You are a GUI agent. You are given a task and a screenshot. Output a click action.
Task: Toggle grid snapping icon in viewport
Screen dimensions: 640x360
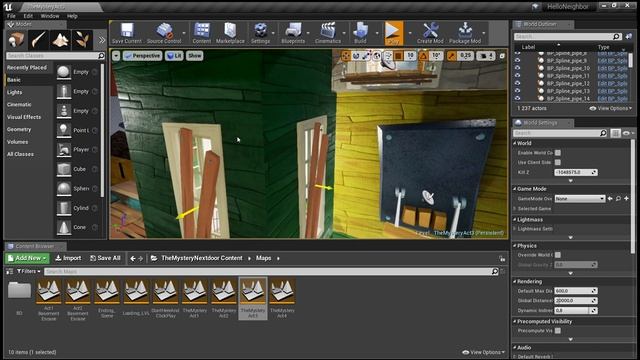(399, 56)
